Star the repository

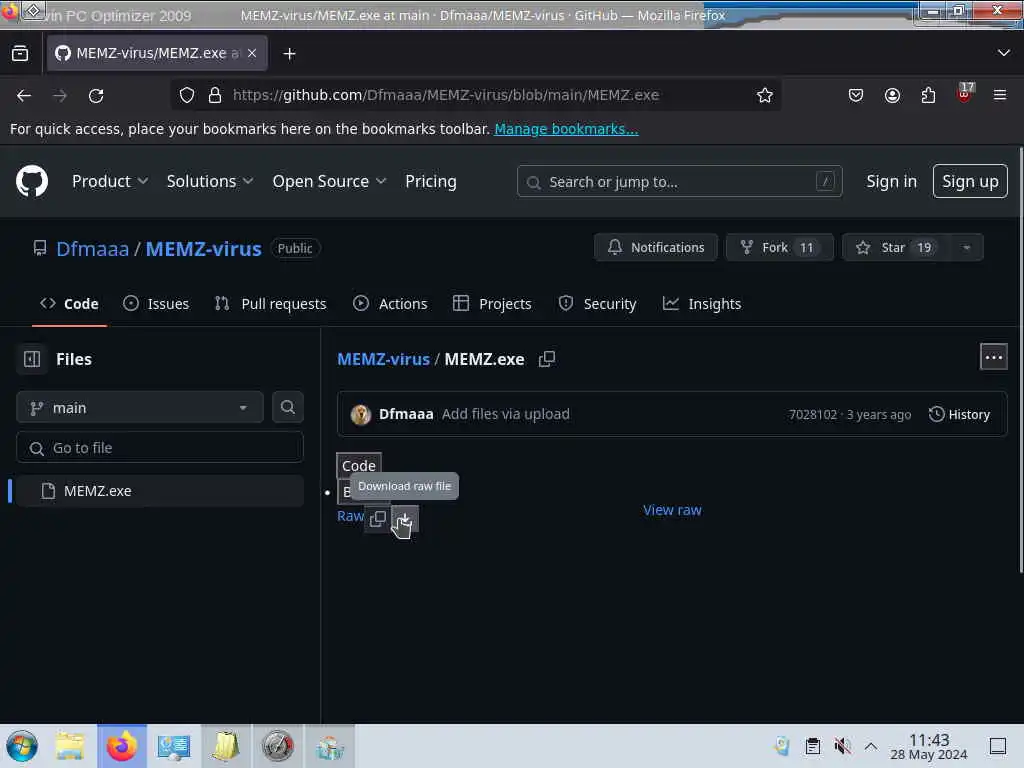(x=895, y=248)
